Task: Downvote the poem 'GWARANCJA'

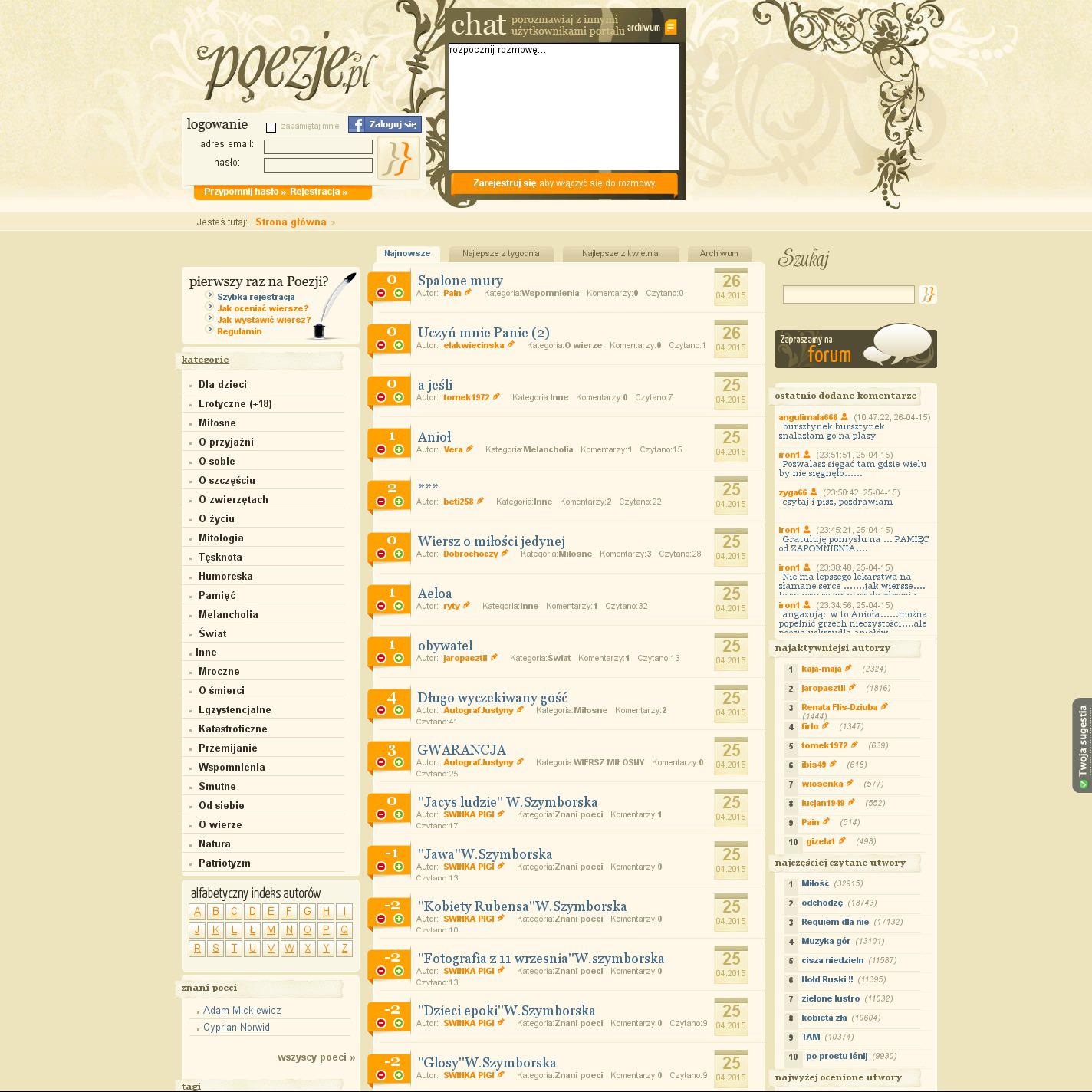Action: [381, 762]
